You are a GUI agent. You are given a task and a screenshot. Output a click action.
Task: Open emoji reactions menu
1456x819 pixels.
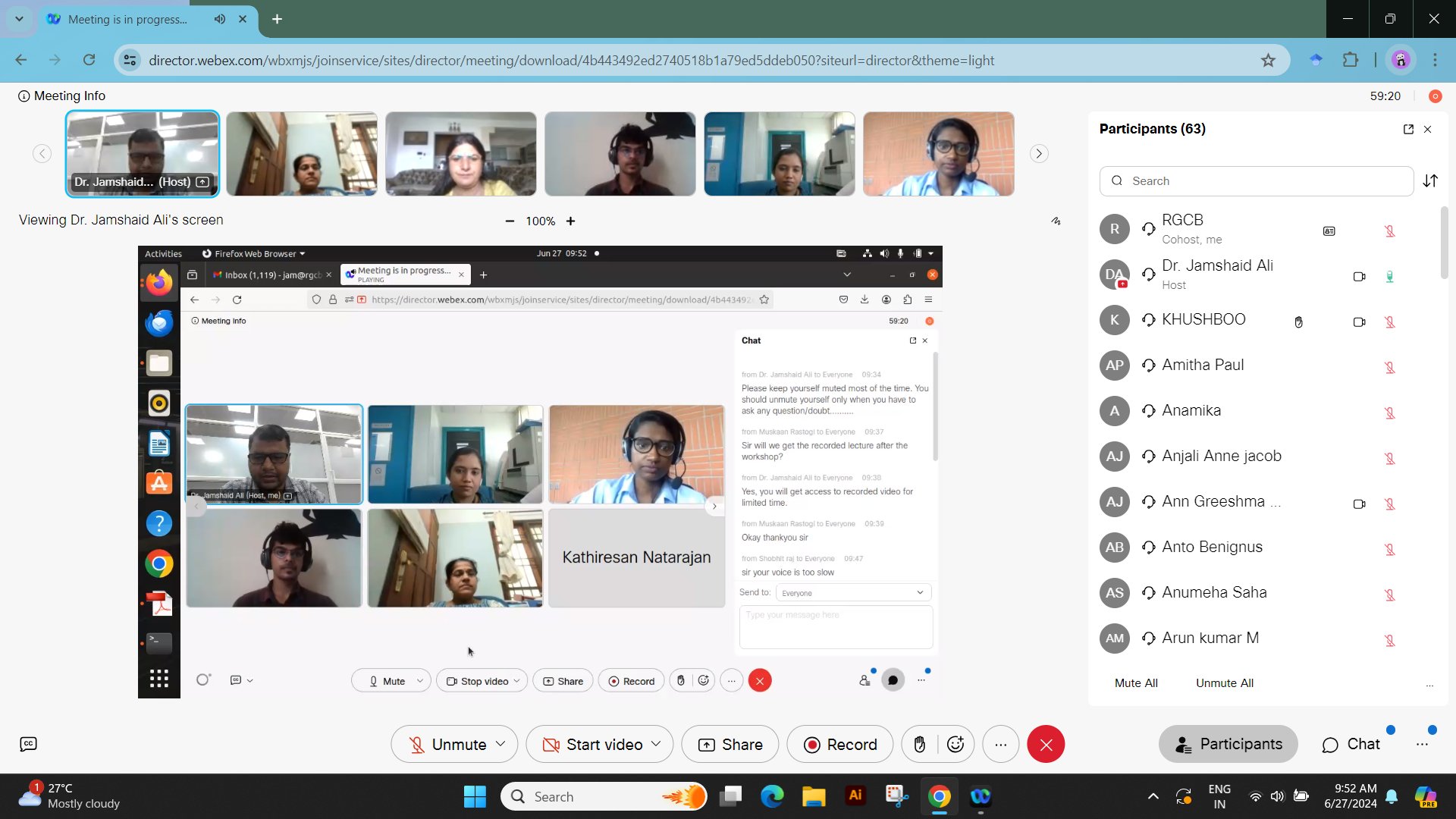pyautogui.click(x=955, y=744)
